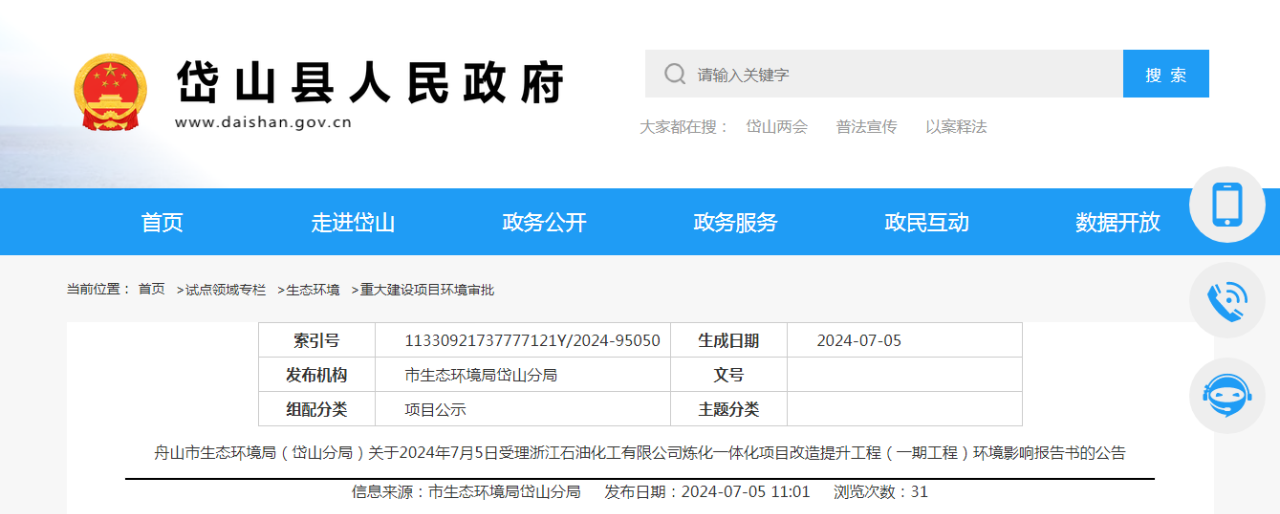The image size is (1280, 514).
Task: Open the 政民互动 navigation item
Action: [x=926, y=222]
